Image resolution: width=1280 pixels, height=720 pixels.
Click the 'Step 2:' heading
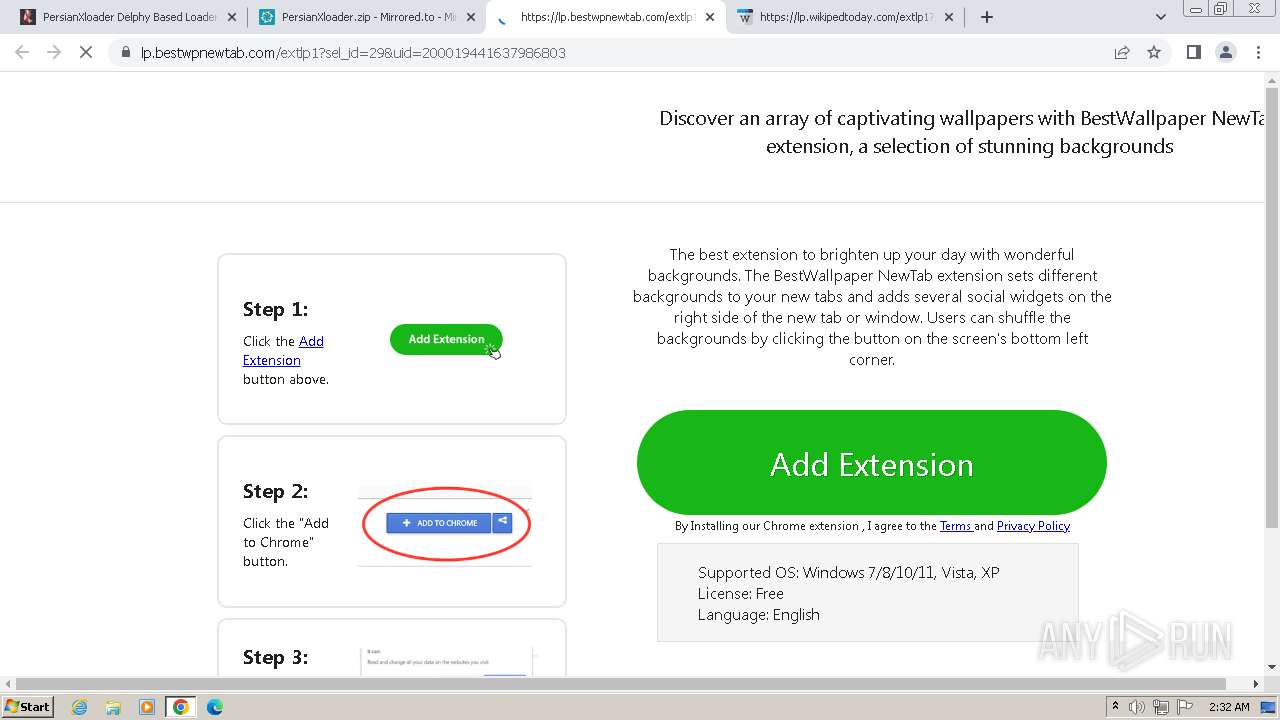tap(275, 491)
